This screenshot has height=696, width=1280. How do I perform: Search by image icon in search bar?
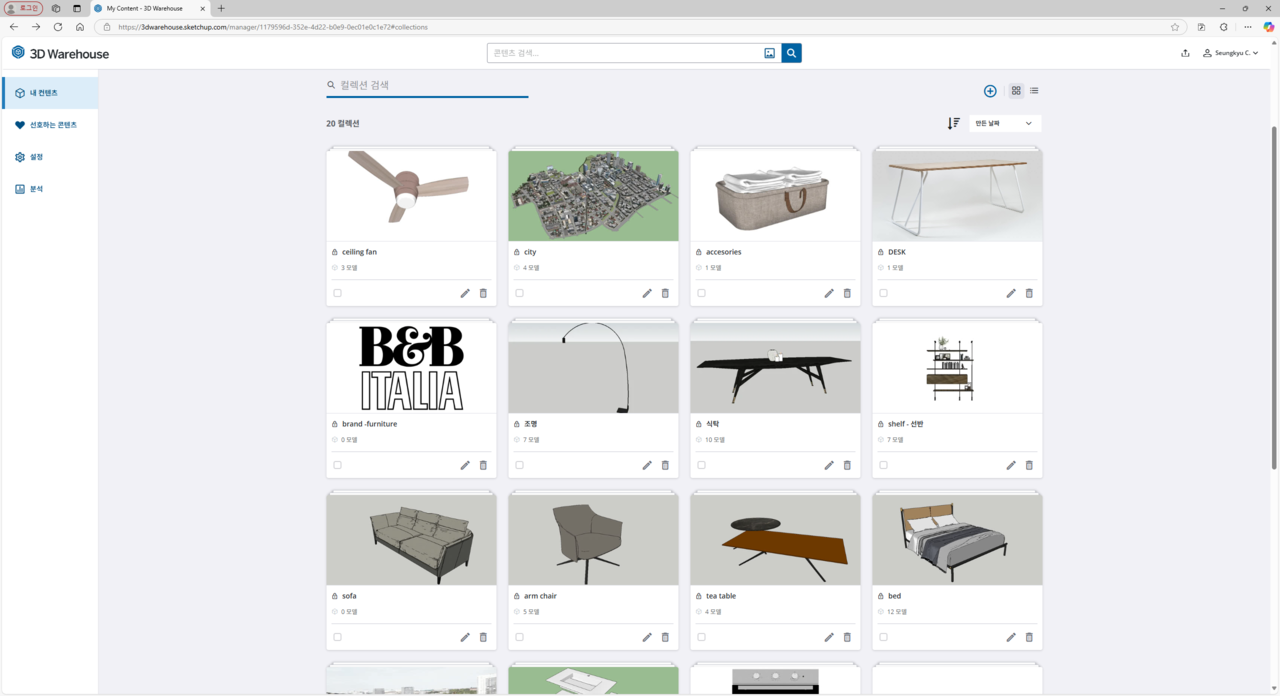(770, 53)
